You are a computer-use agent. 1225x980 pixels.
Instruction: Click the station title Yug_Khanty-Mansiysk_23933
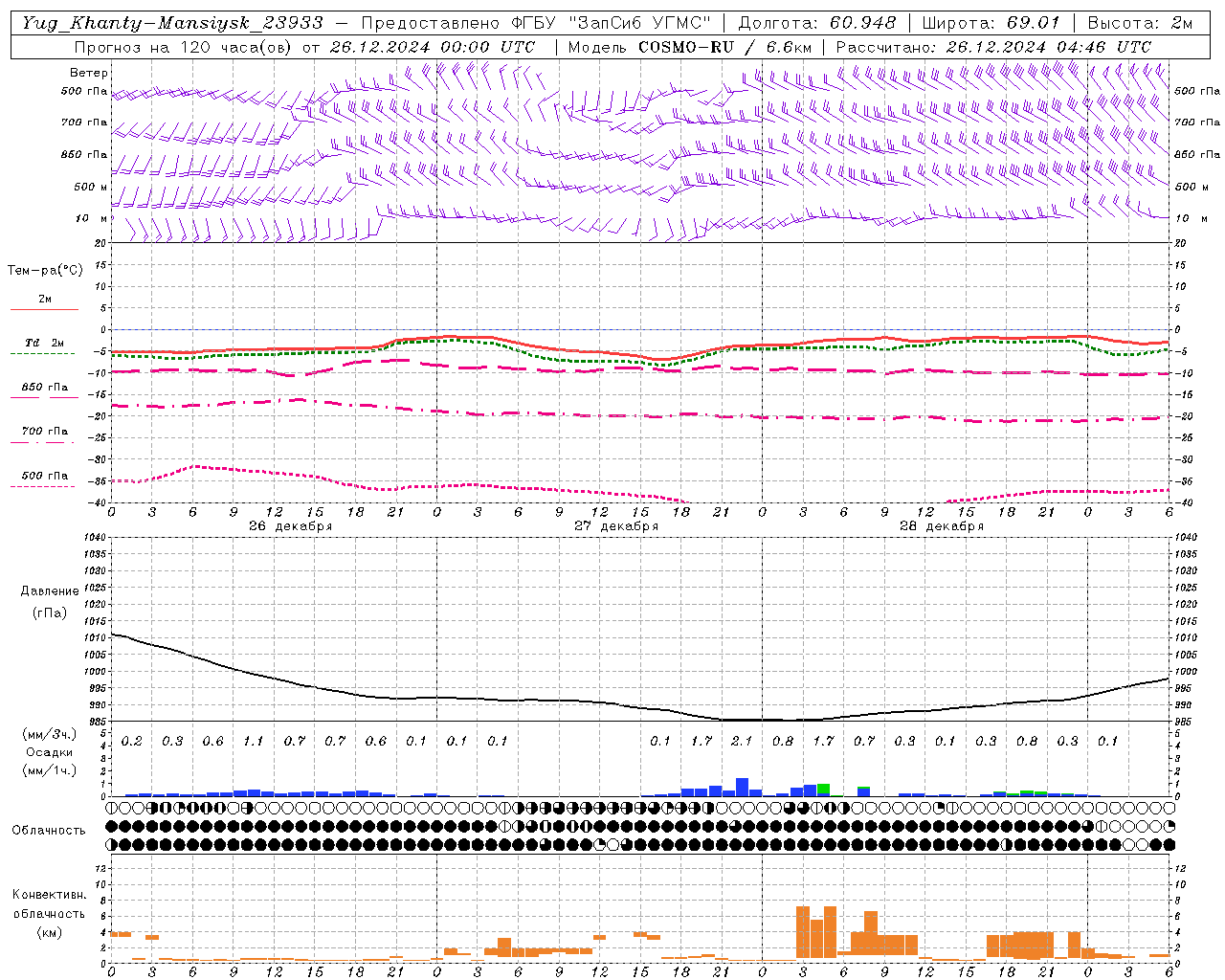point(172,23)
